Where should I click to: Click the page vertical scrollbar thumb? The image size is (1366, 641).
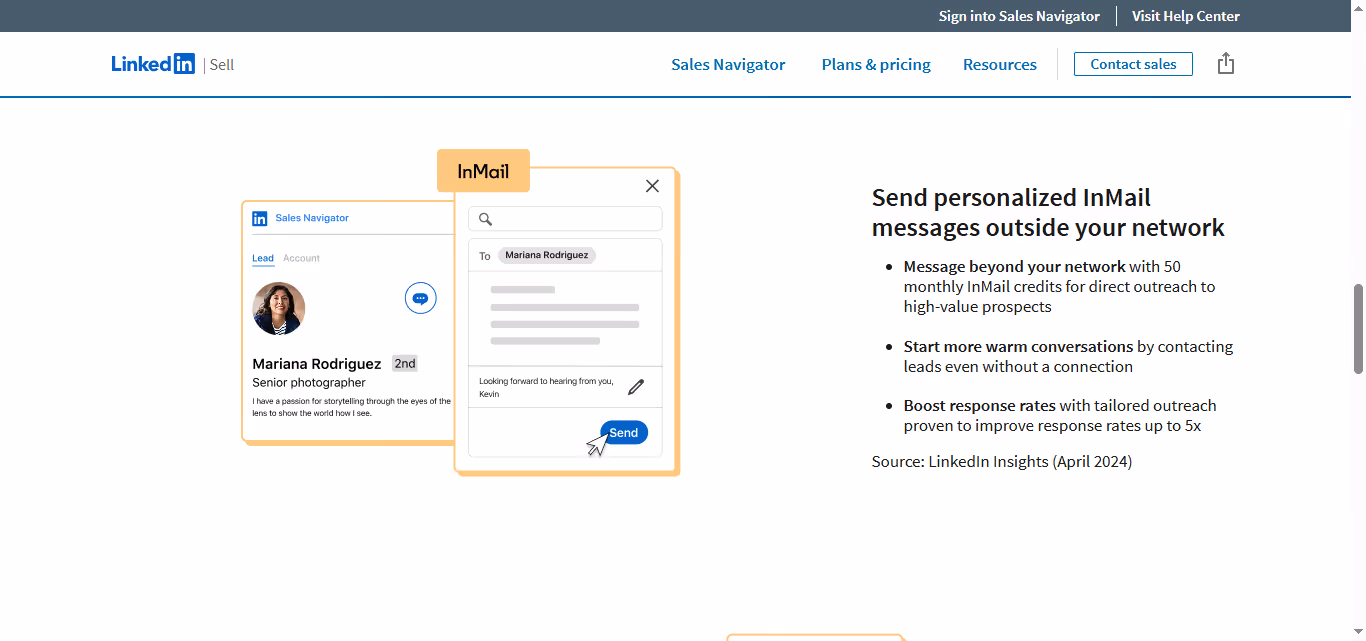pyautogui.click(x=1358, y=329)
